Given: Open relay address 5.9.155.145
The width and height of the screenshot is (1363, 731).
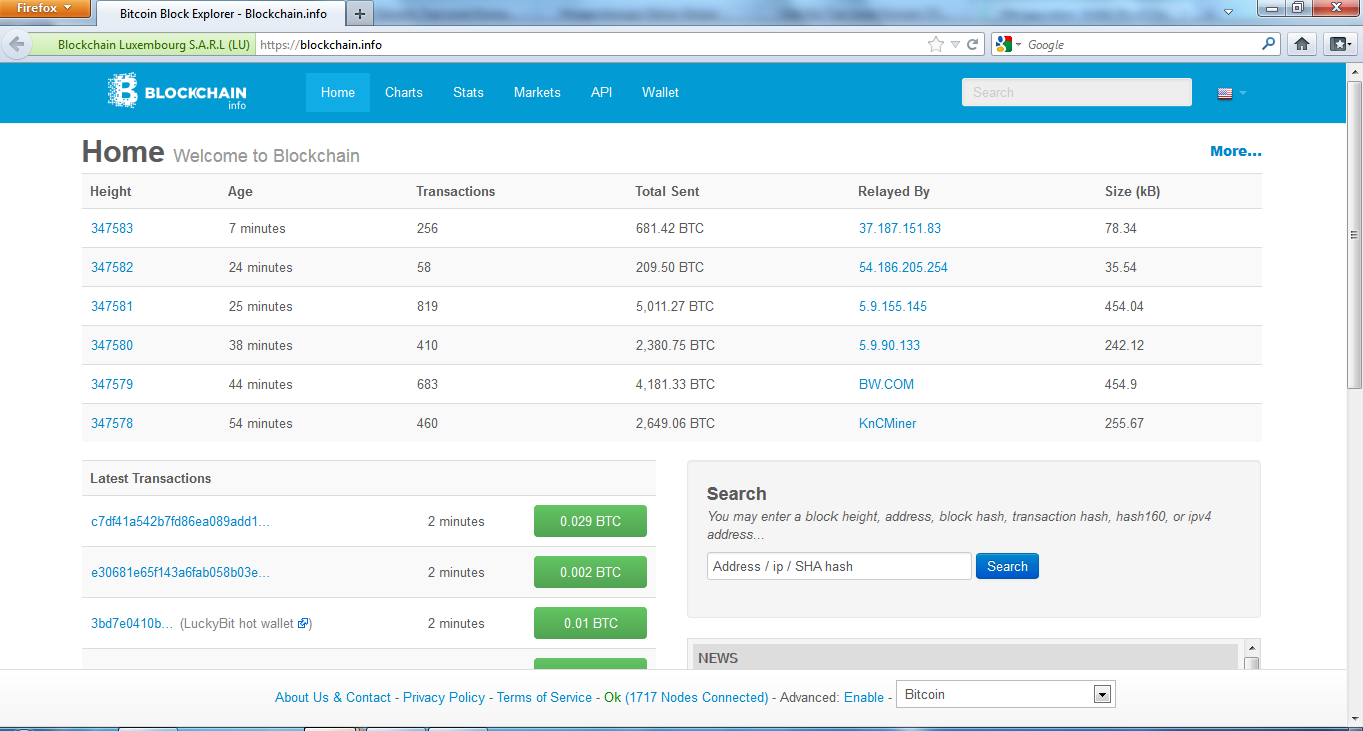Looking at the screenshot, I should click(x=893, y=306).
